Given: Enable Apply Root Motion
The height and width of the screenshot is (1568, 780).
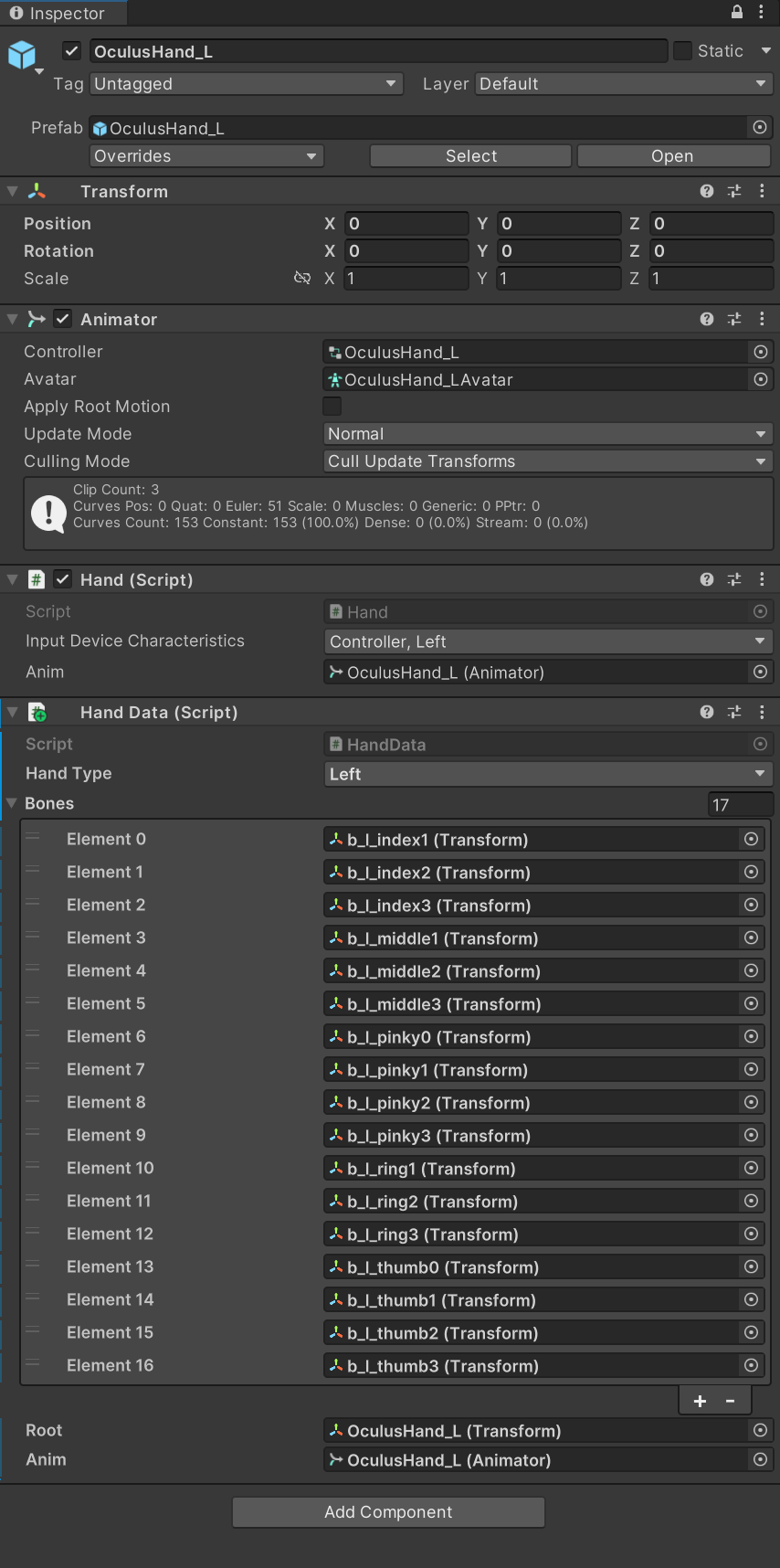Looking at the screenshot, I should click(x=332, y=406).
